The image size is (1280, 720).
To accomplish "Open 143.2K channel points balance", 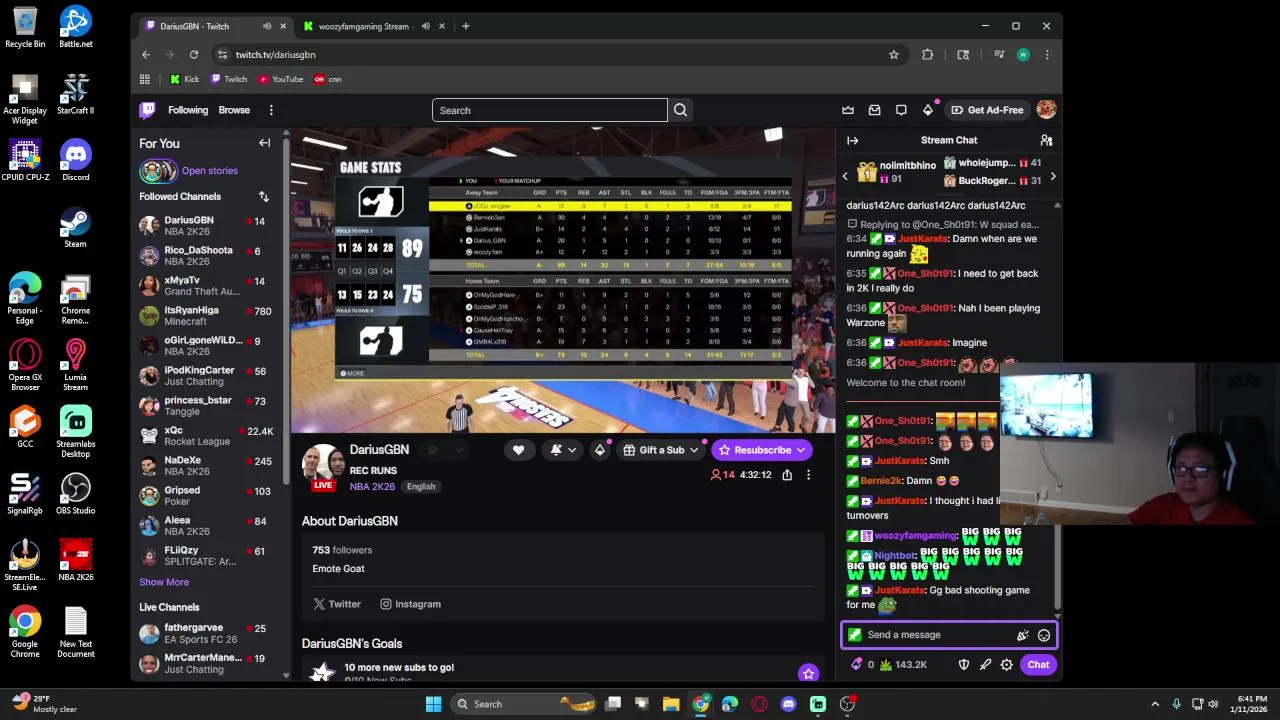I will click(903, 665).
